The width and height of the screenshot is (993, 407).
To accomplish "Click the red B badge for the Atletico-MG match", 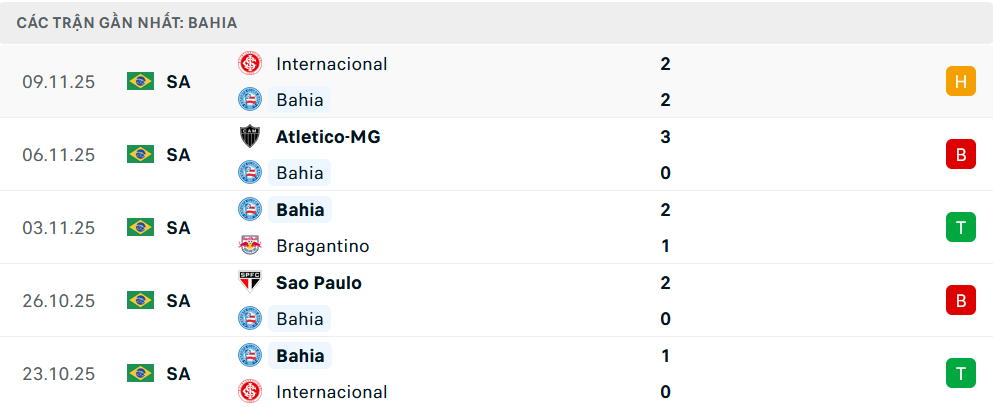I will (x=960, y=155).
